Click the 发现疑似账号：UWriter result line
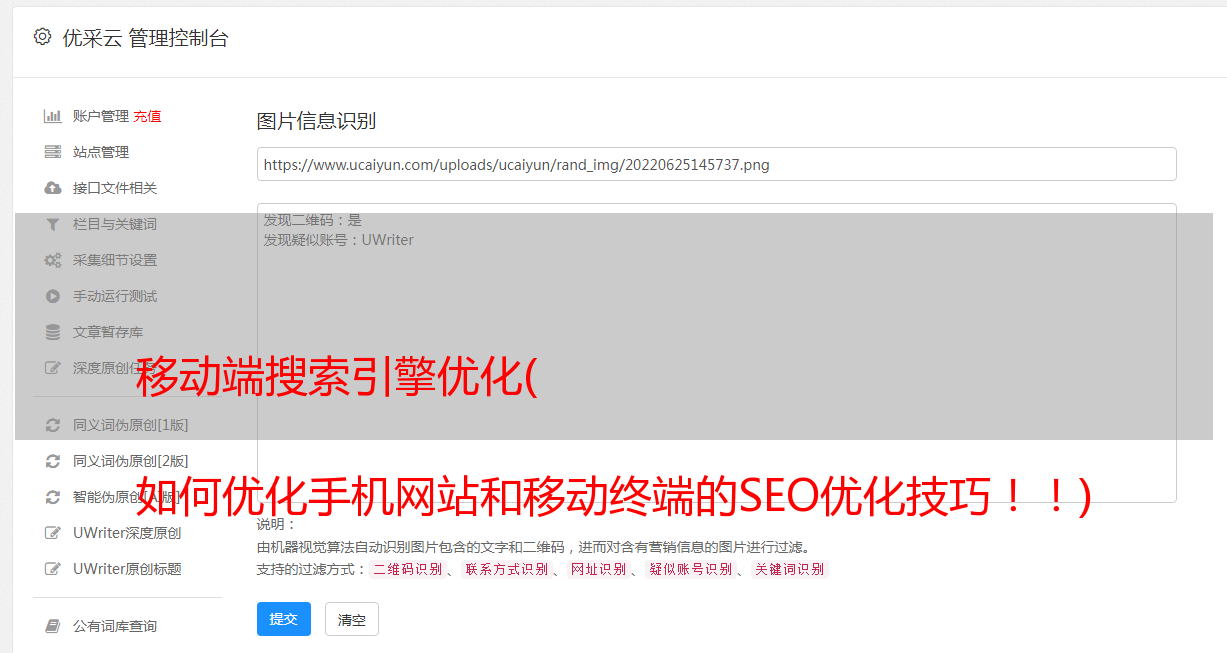This screenshot has height=653, width=1227. pyautogui.click(x=338, y=240)
